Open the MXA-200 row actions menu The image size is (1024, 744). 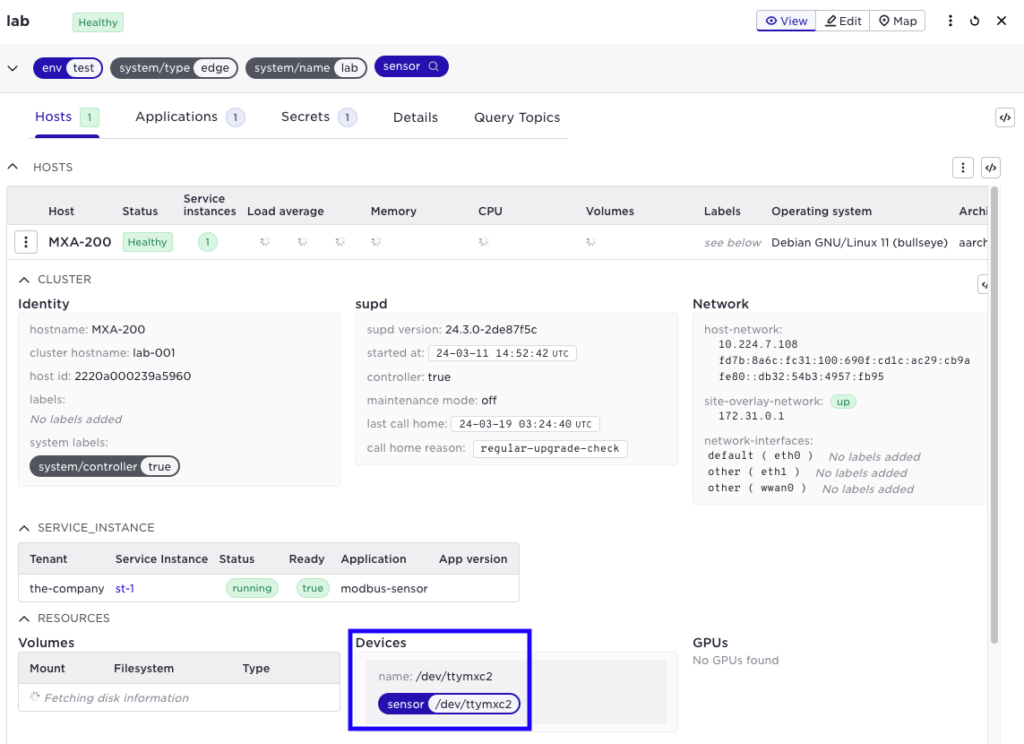pyautogui.click(x=27, y=242)
